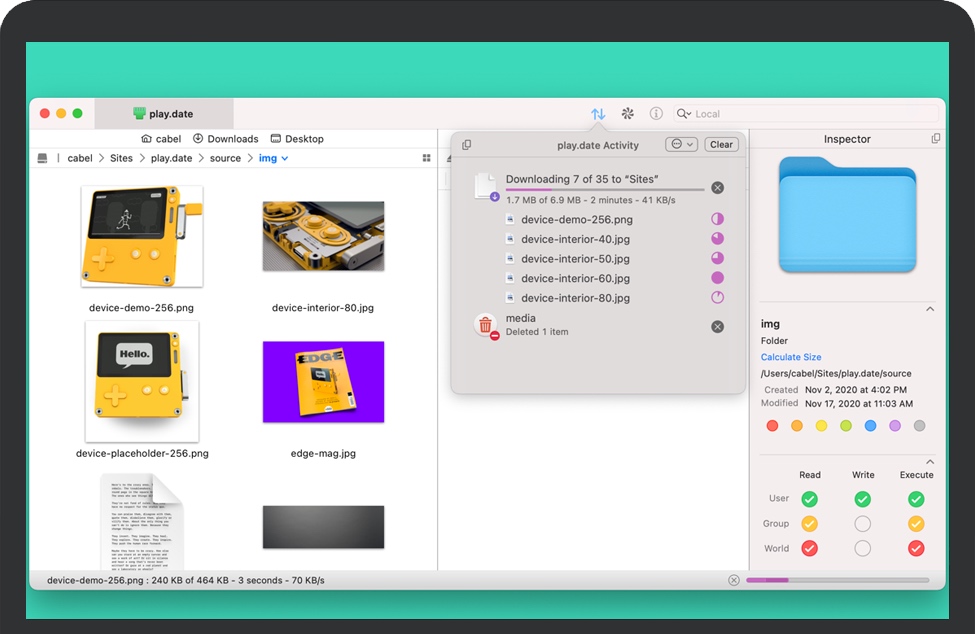The height and width of the screenshot is (634, 975).
Task: Open the img folder path dropdown
Action: pos(273,158)
